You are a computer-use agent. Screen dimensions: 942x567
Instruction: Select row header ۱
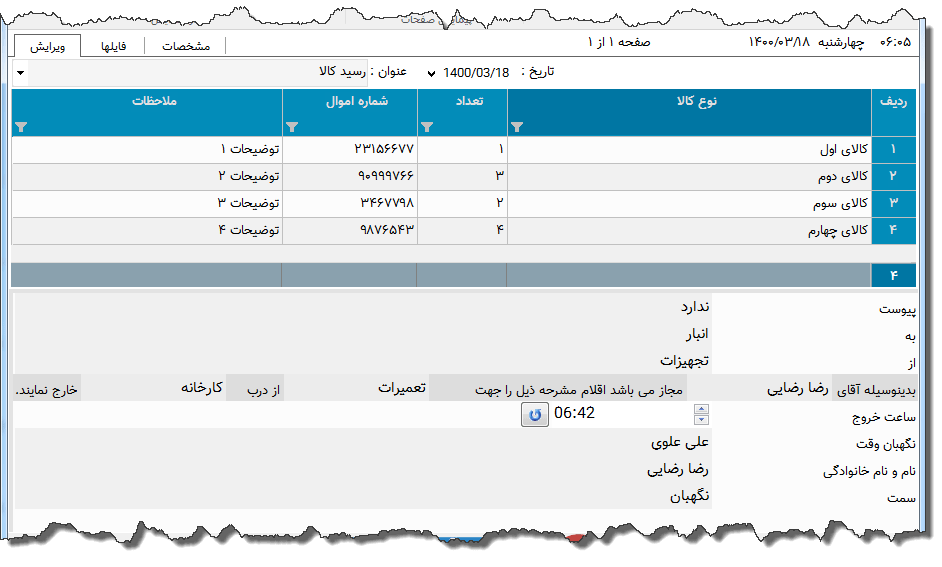[893, 149]
